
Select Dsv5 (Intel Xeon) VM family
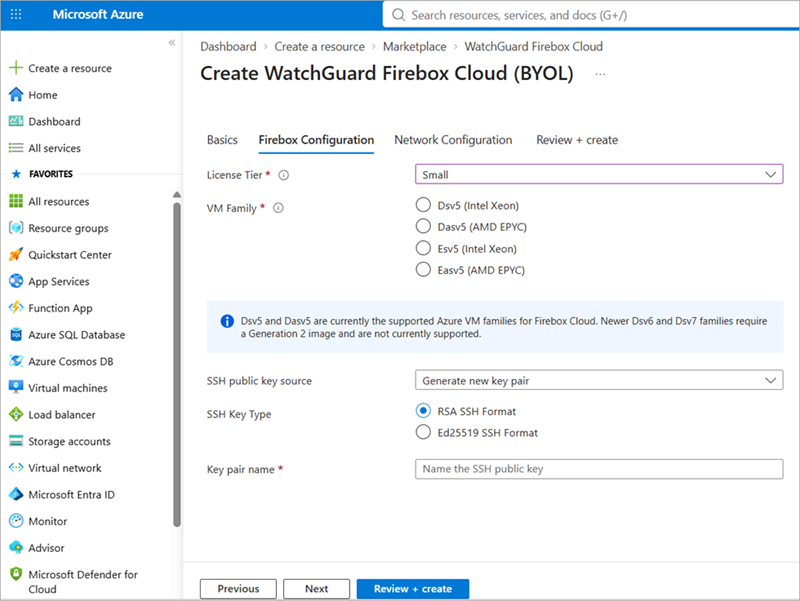(423, 205)
